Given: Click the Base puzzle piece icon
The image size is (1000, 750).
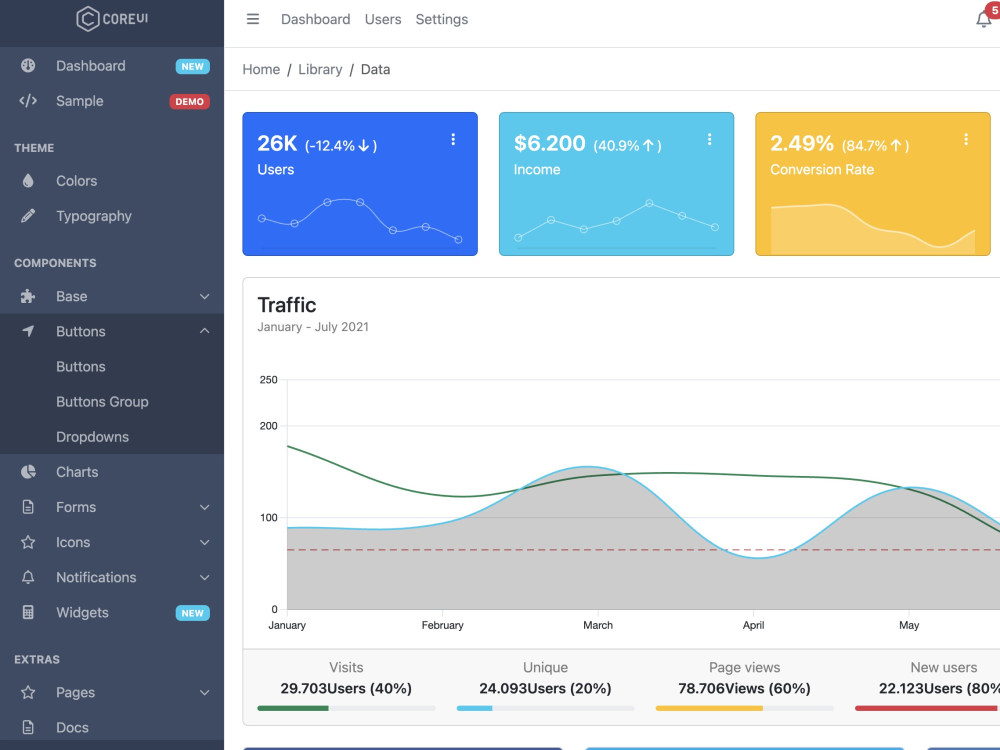Looking at the screenshot, I should click(28, 297).
